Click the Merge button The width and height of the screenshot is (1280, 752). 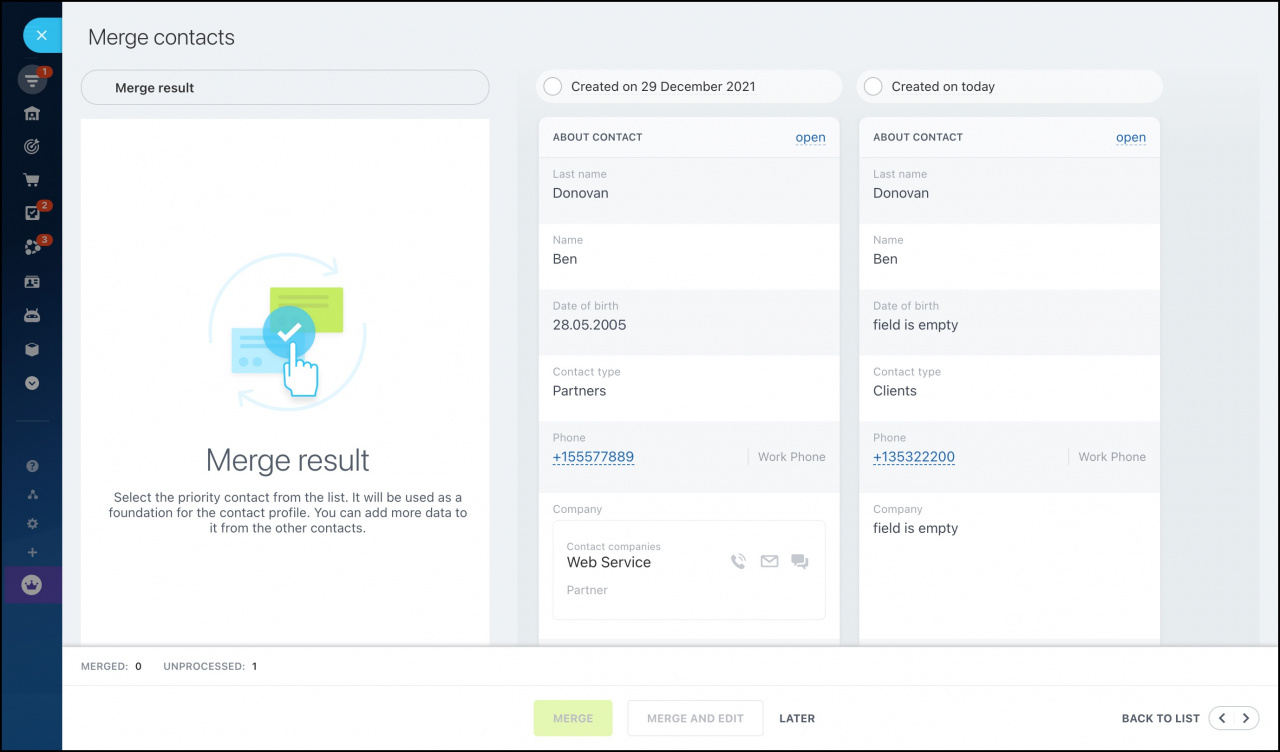pos(573,718)
